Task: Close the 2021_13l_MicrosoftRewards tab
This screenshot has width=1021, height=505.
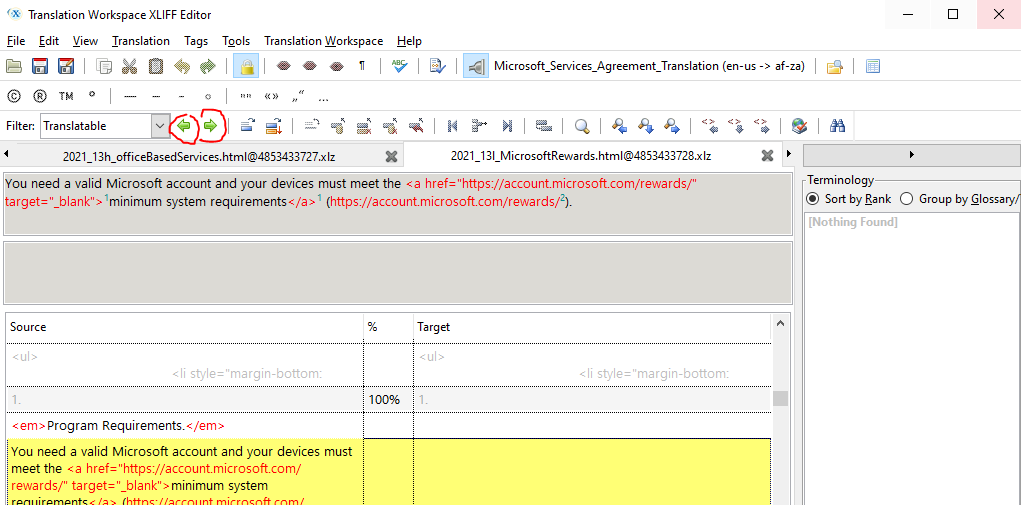Action: [x=768, y=156]
